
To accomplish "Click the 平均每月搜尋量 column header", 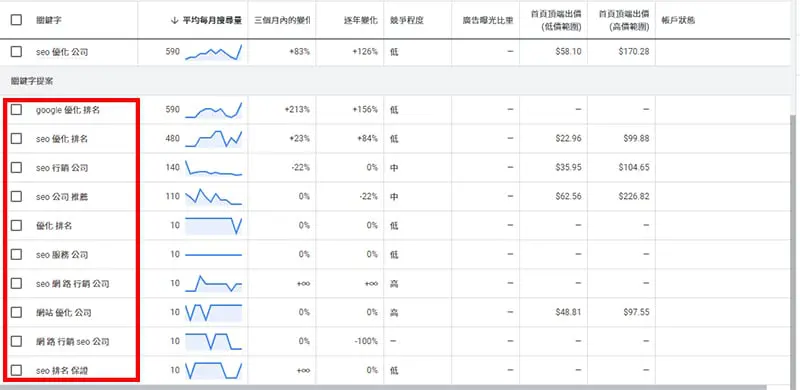I will [212, 20].
